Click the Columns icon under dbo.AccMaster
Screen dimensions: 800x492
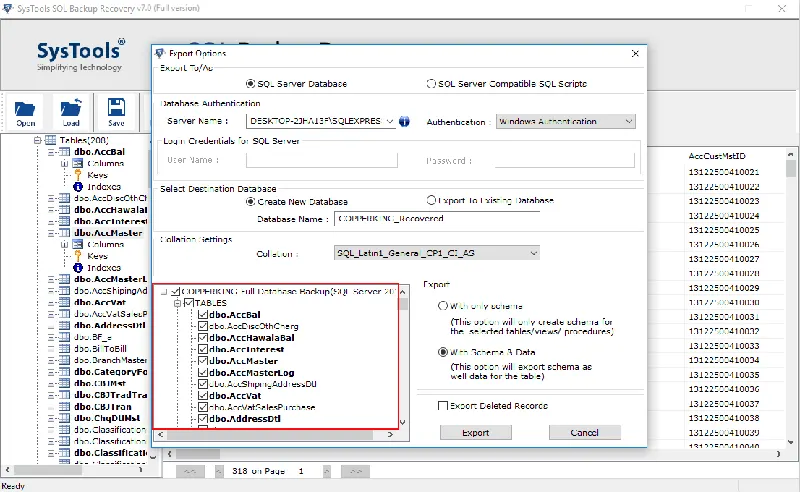(x=78, y=244)
